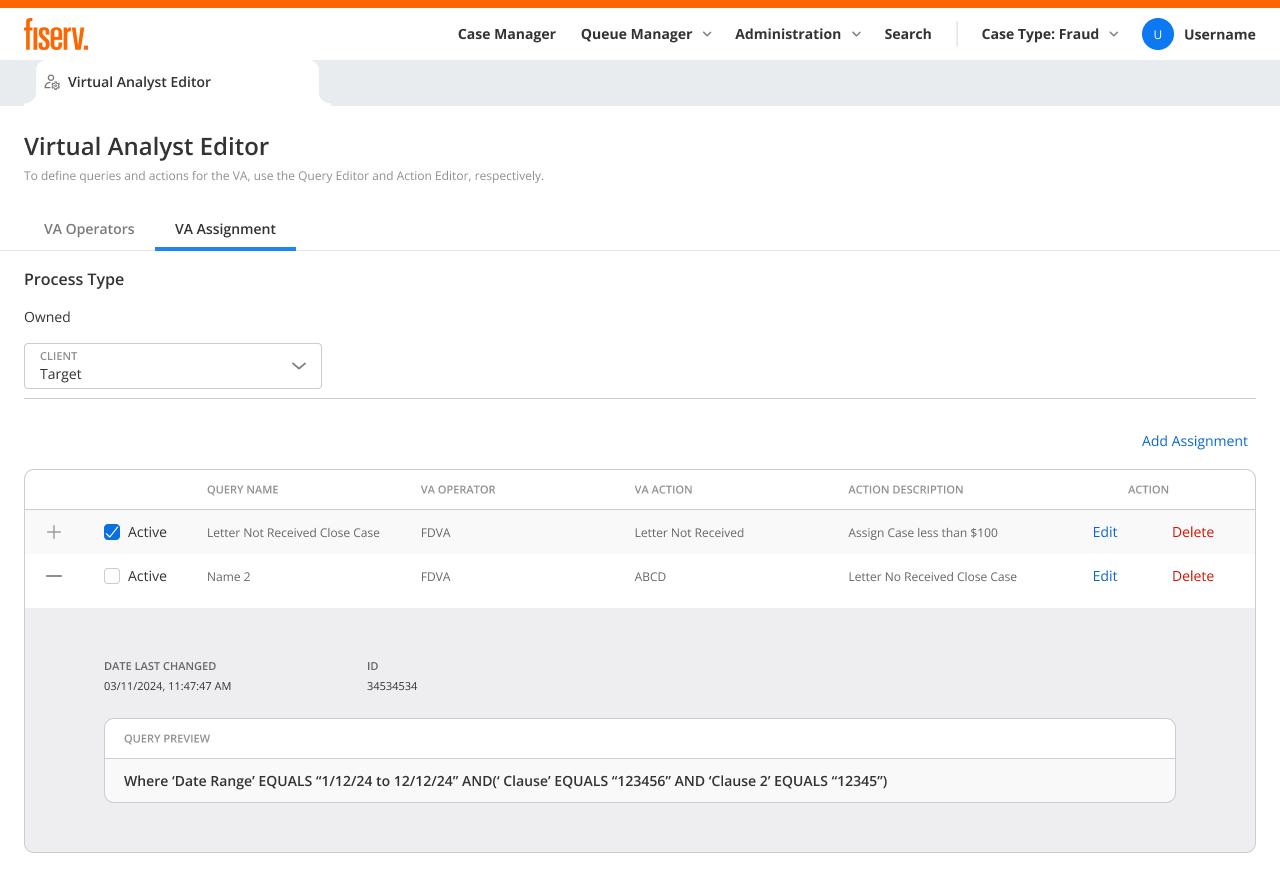Click the Owned process type text

(47, 317)
